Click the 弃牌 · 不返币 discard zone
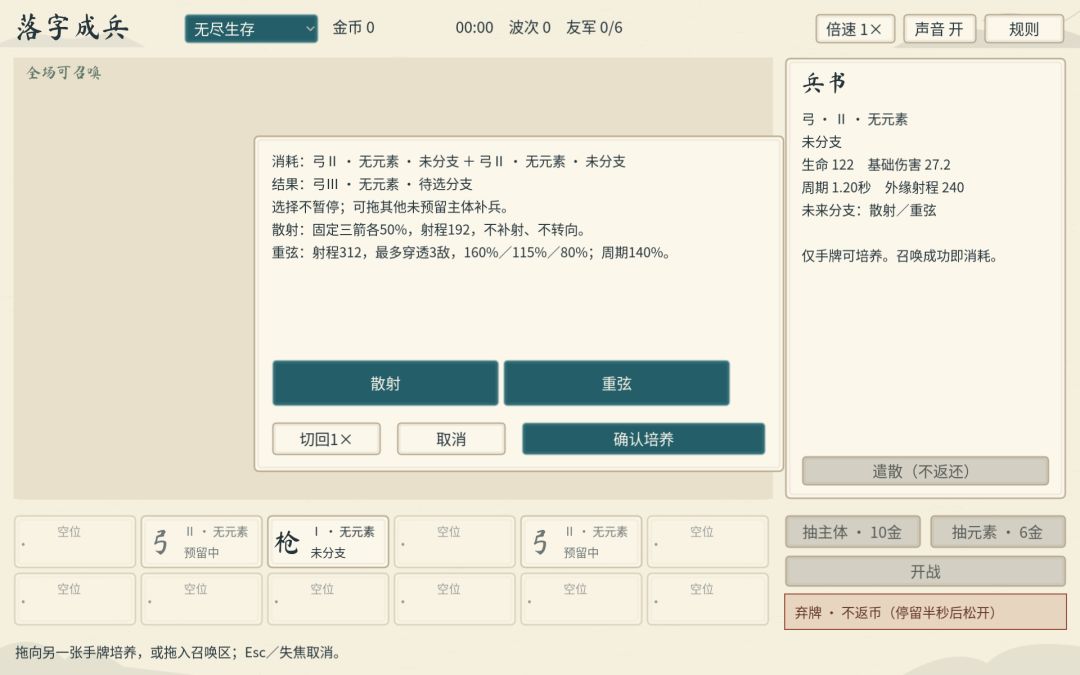This screenshot has width=1080, height=675. click(925, 612)
